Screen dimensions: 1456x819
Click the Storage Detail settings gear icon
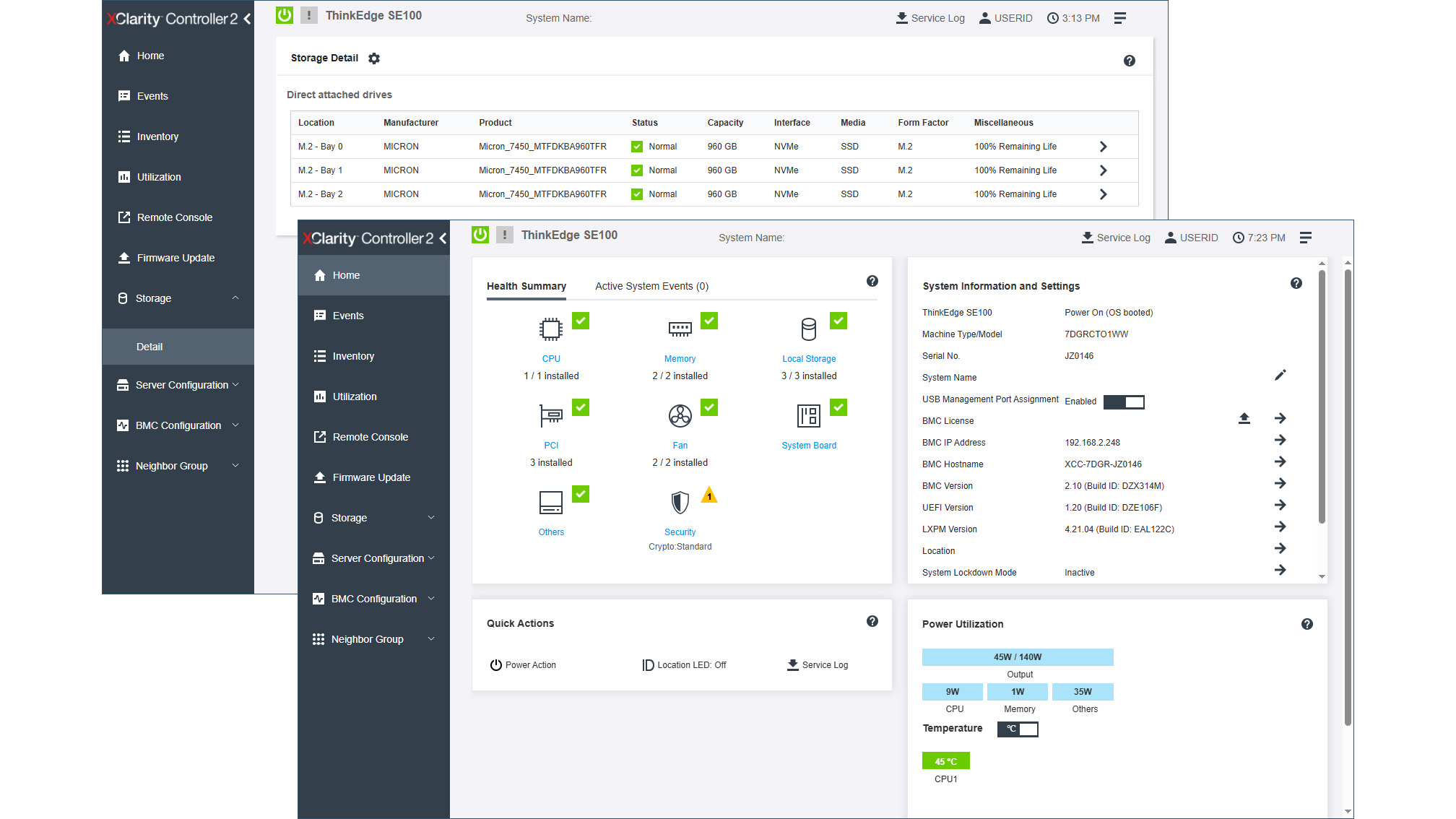coord(373,58)
